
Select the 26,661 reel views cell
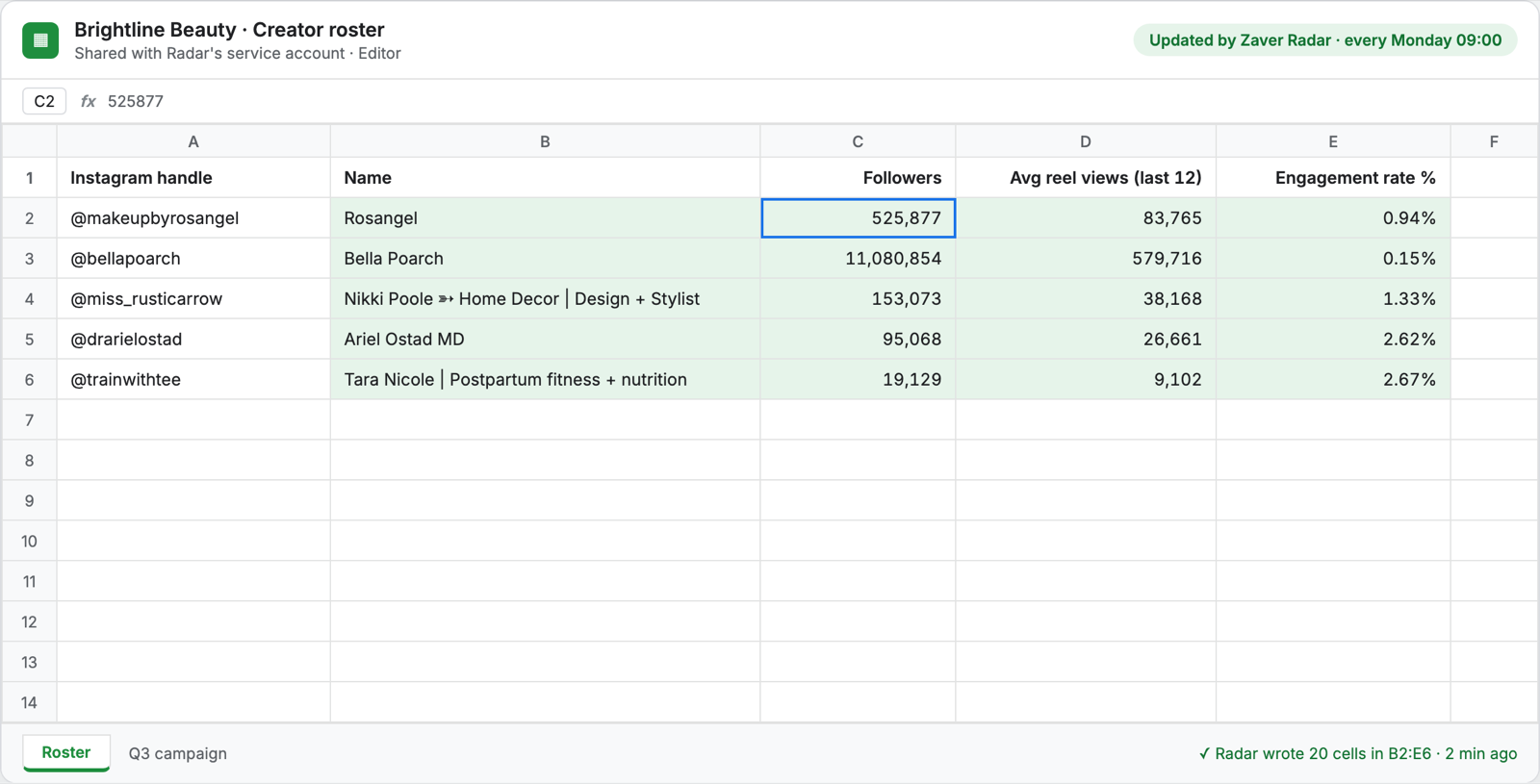pos(1086,340)
